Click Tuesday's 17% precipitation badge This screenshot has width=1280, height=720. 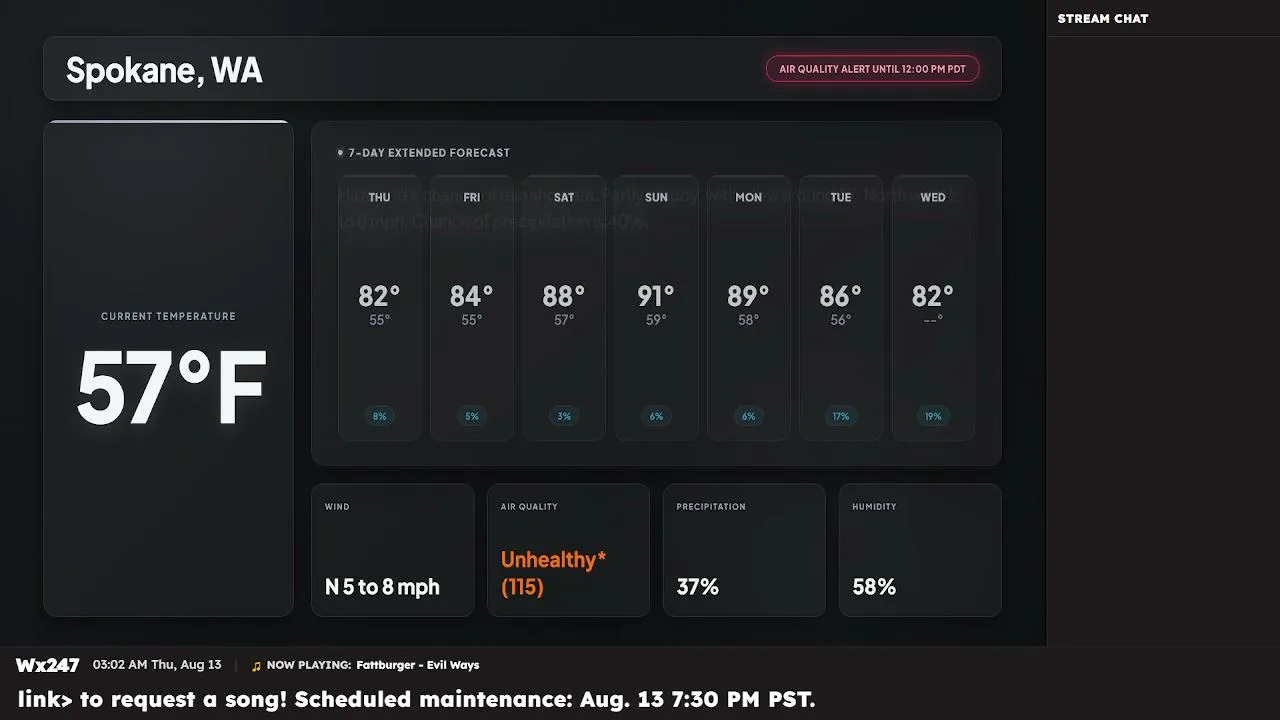coord(841,416)
